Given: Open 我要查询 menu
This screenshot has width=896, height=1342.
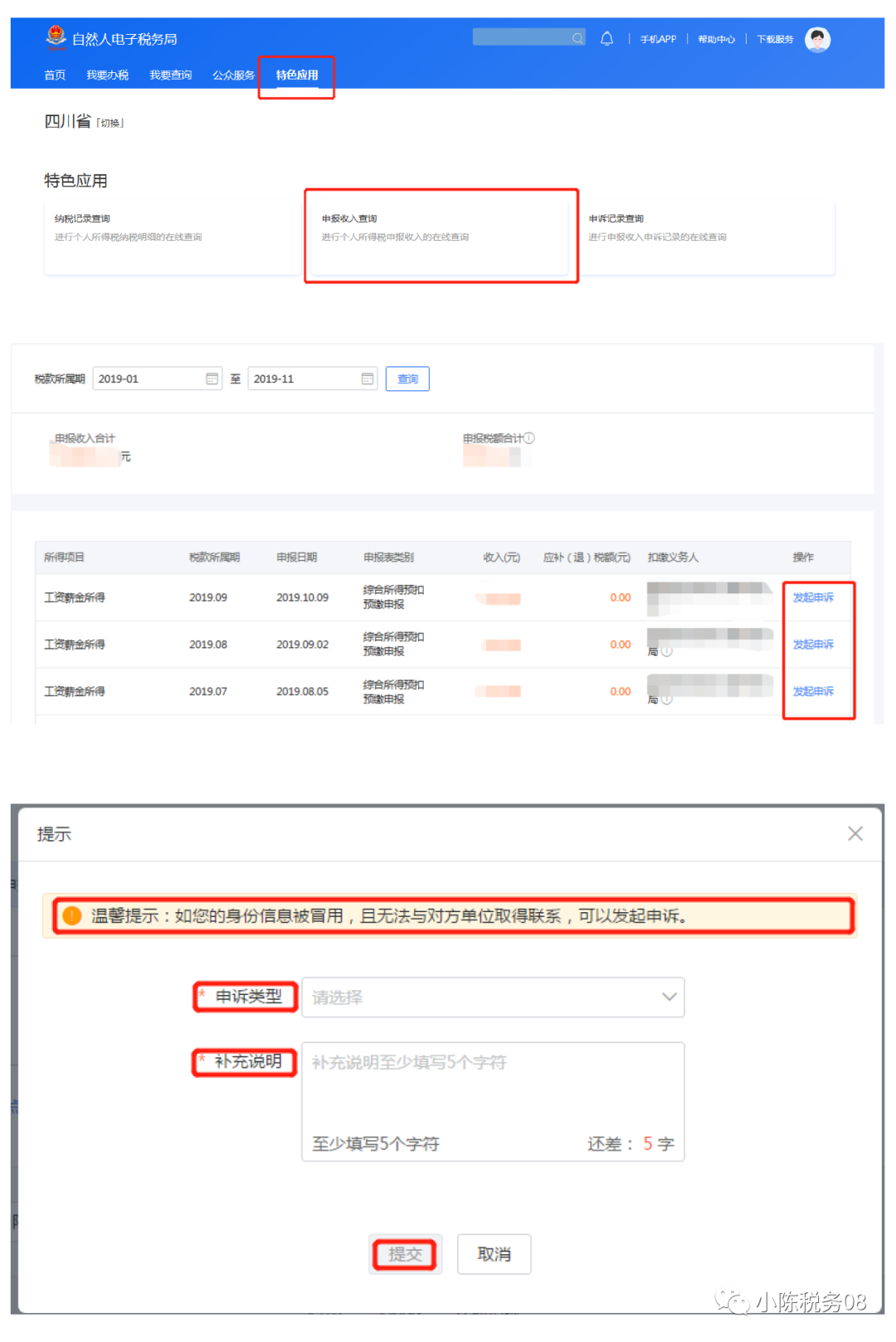Looking at the screenshot, I should 170,75.
